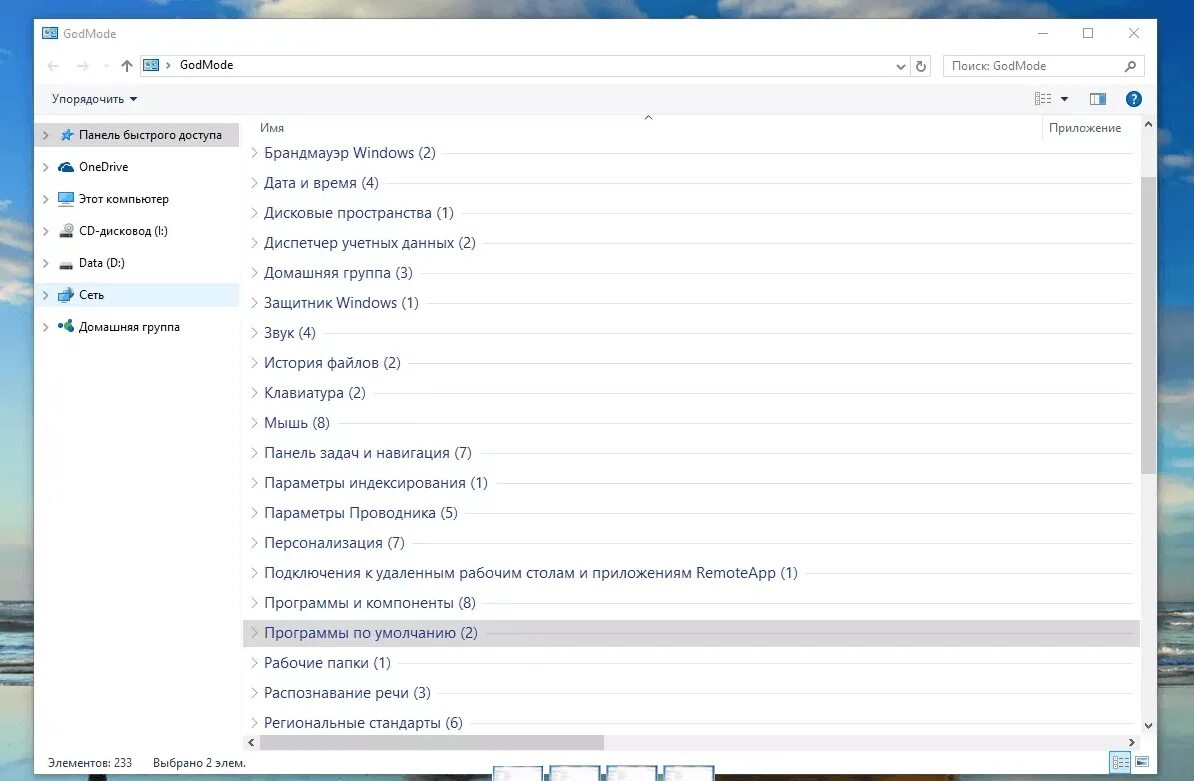Select Защитник Windows (1) group
Image resolution: width=1194 pixels, height=781 pixels.
[341, 303]
